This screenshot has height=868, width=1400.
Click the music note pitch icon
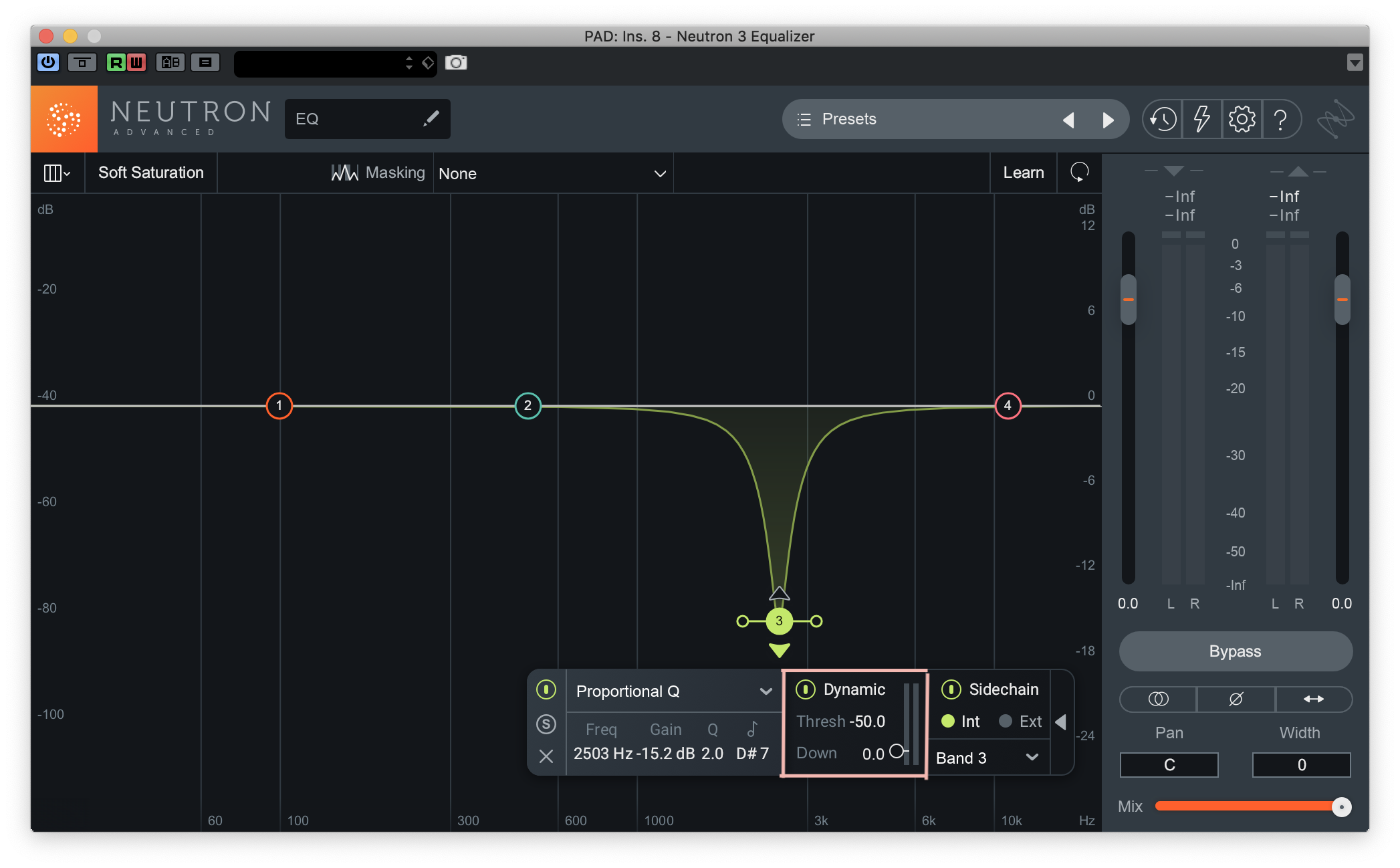[752, 729]
